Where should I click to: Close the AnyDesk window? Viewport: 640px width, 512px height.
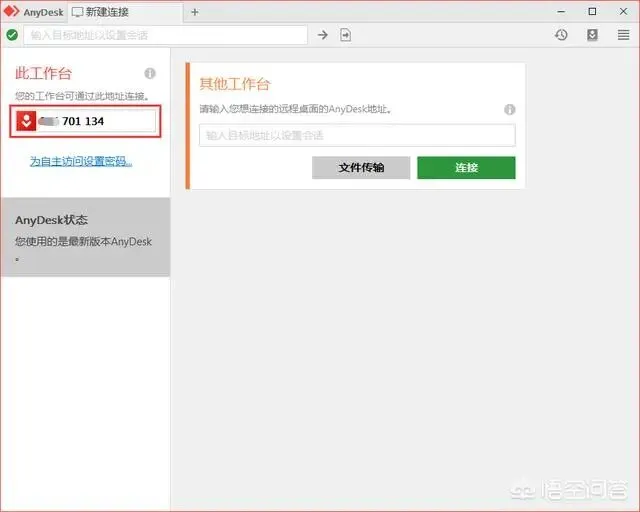(623, 11)
